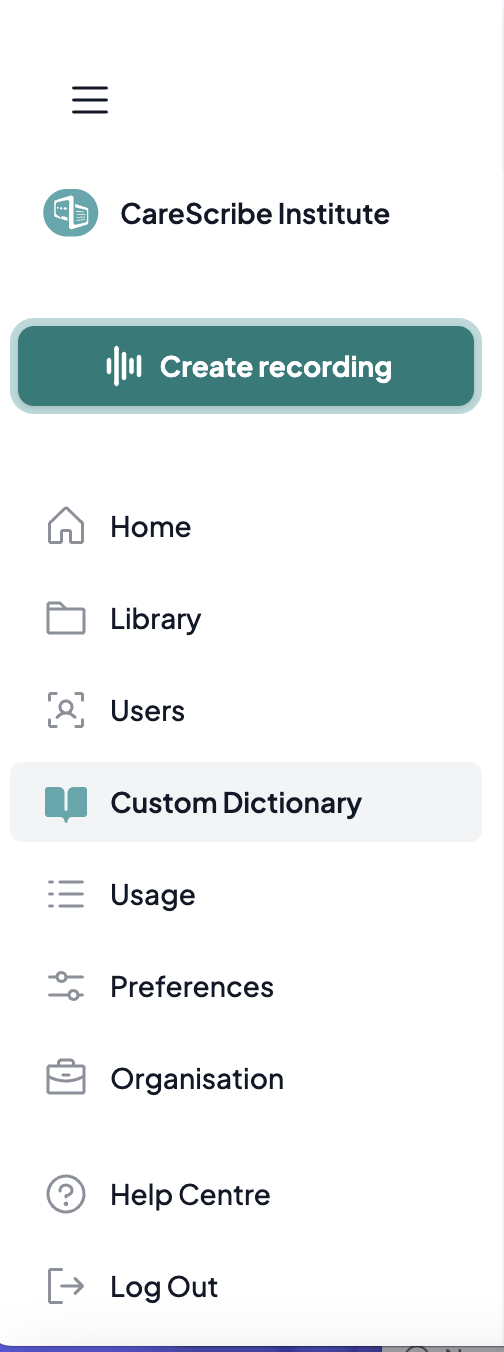Image resolution: width=504 pixels, height=1352 pixels.
Task: Click the Organisation briefcase icon
Action: pyautogui.click(x=66, y=1078)
